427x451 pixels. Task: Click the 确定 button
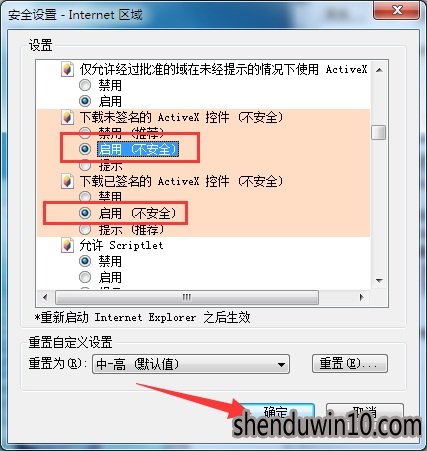click(x=276, y=413)
